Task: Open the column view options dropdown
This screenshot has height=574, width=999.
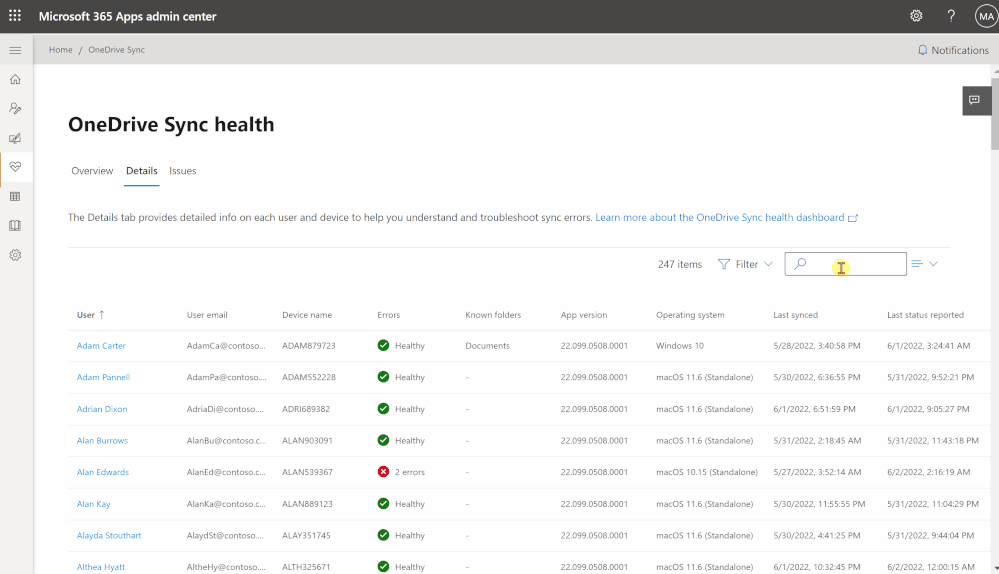Action: pos(924,264)
